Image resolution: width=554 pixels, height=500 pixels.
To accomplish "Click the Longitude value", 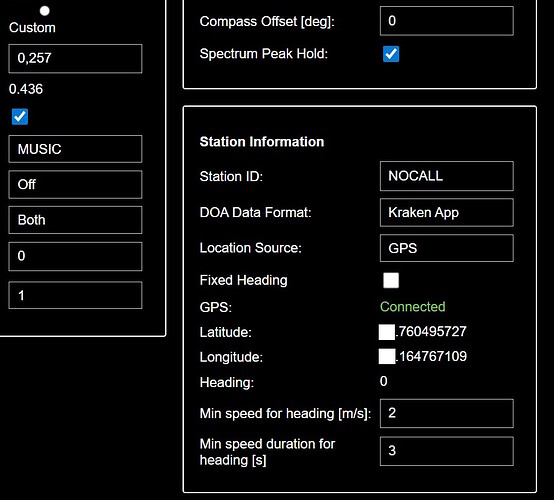I will tap(423, 356).
